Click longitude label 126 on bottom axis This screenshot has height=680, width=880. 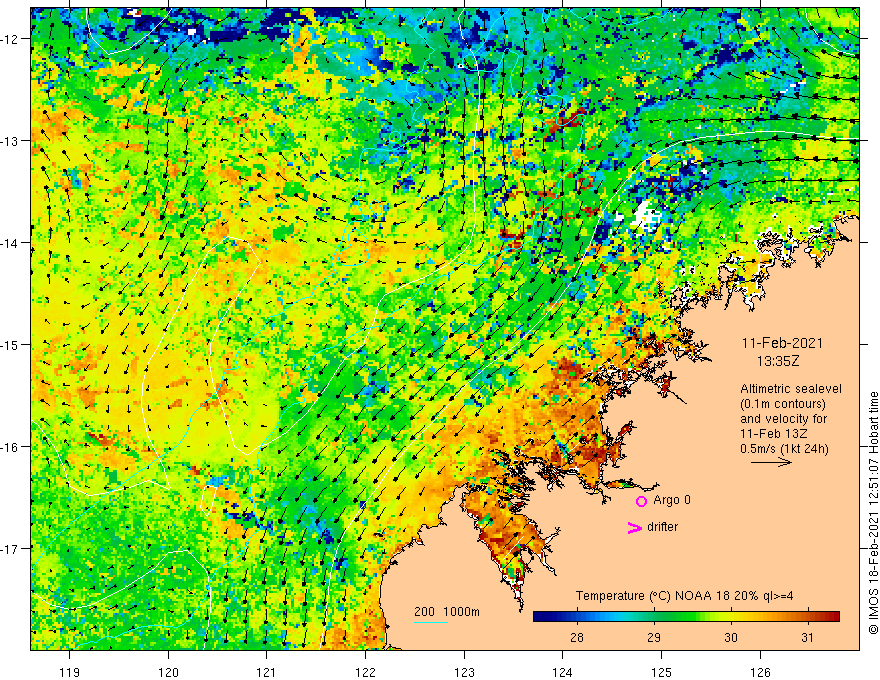[760, 672]
